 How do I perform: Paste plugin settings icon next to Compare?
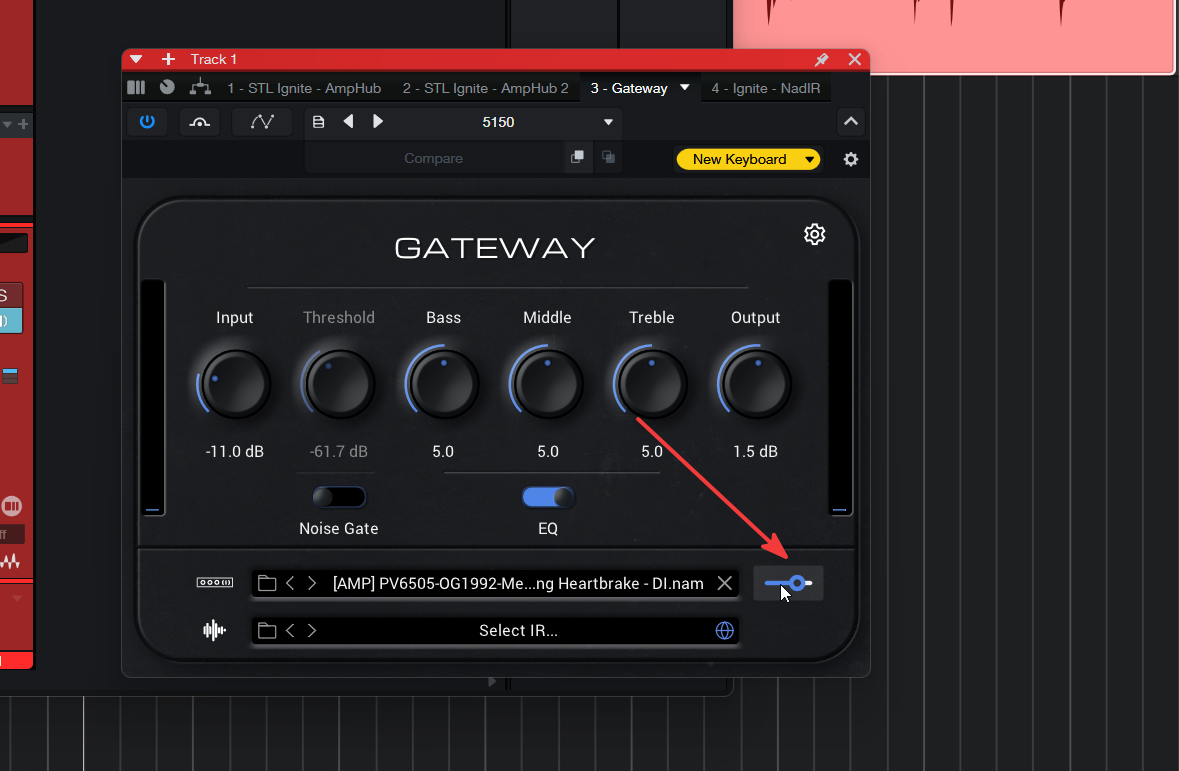(x=608, y=156)
